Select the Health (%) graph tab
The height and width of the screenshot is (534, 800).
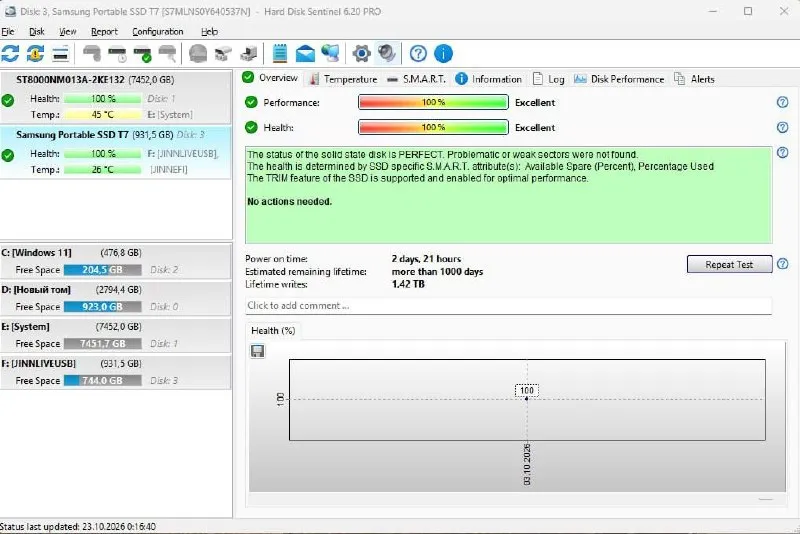[273, 330]
